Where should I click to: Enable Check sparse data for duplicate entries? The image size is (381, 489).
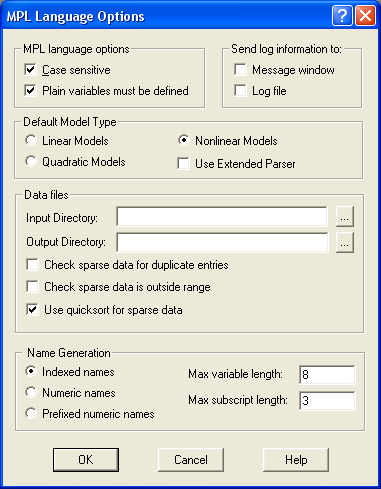[32, 265]
